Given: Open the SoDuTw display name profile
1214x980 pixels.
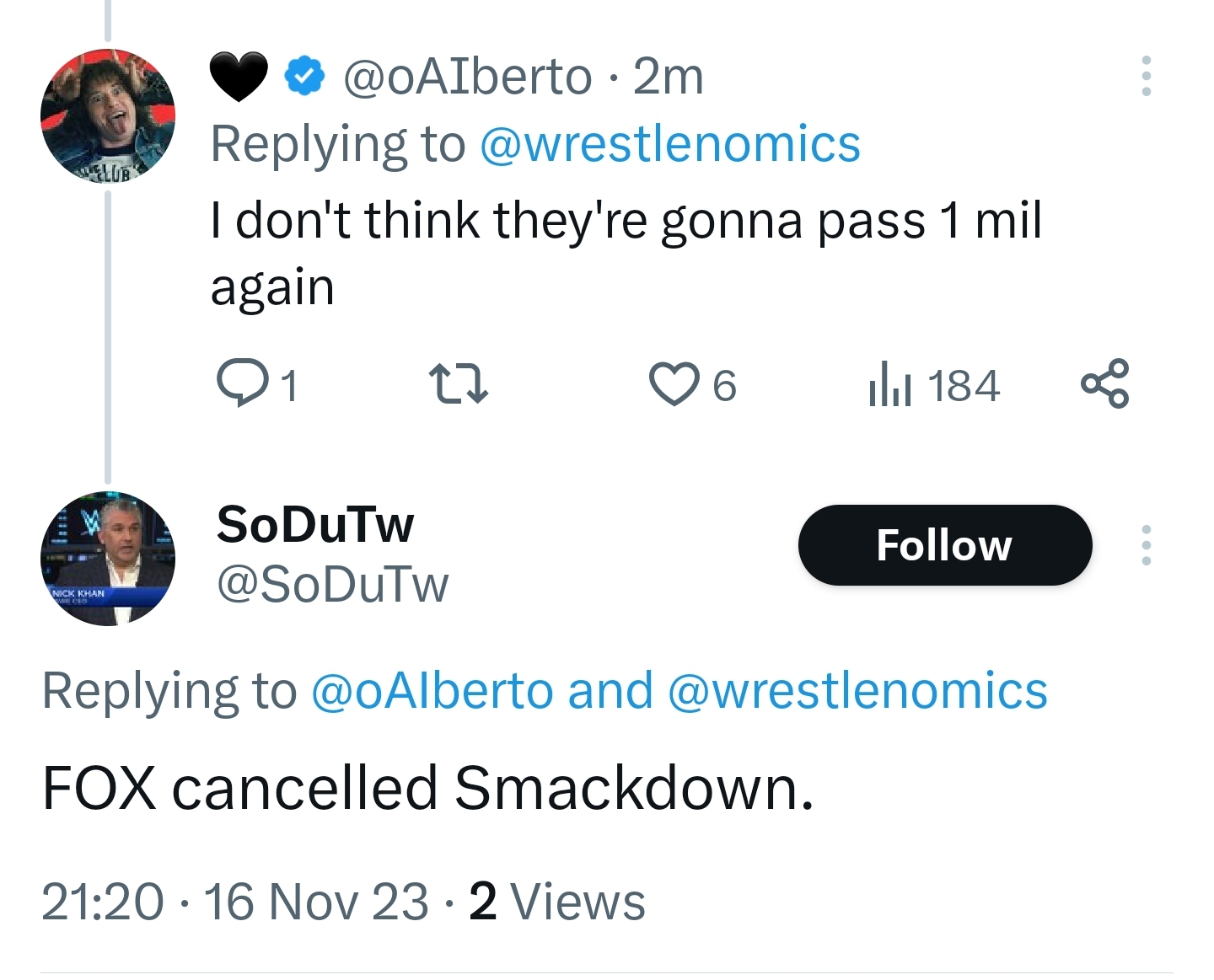Looking at the screenshot, I should (315, 524).
